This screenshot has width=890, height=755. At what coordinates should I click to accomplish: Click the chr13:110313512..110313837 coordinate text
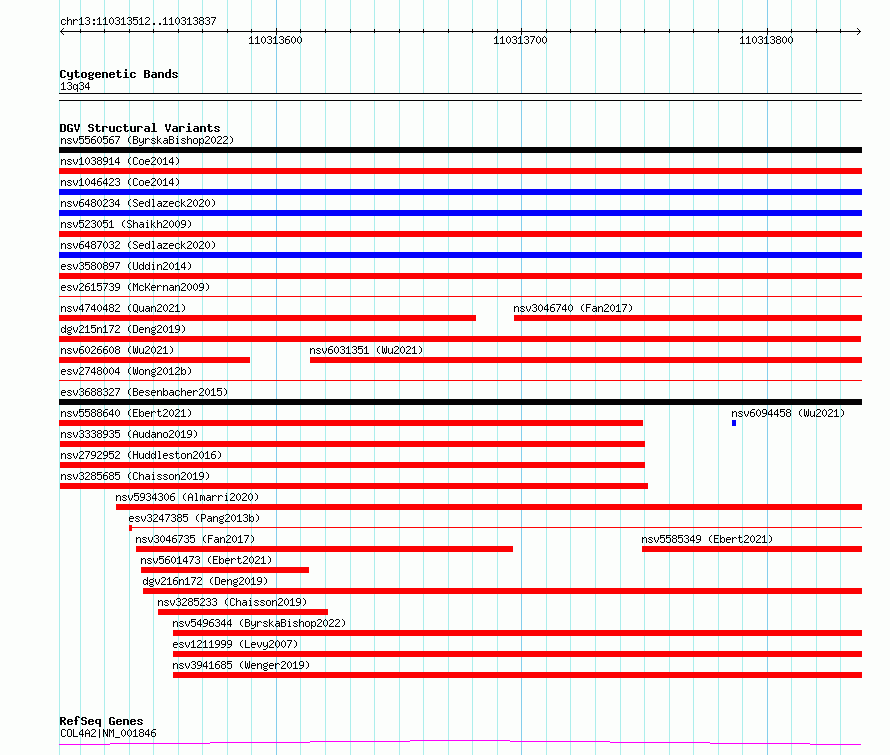[x=138, y=22]
